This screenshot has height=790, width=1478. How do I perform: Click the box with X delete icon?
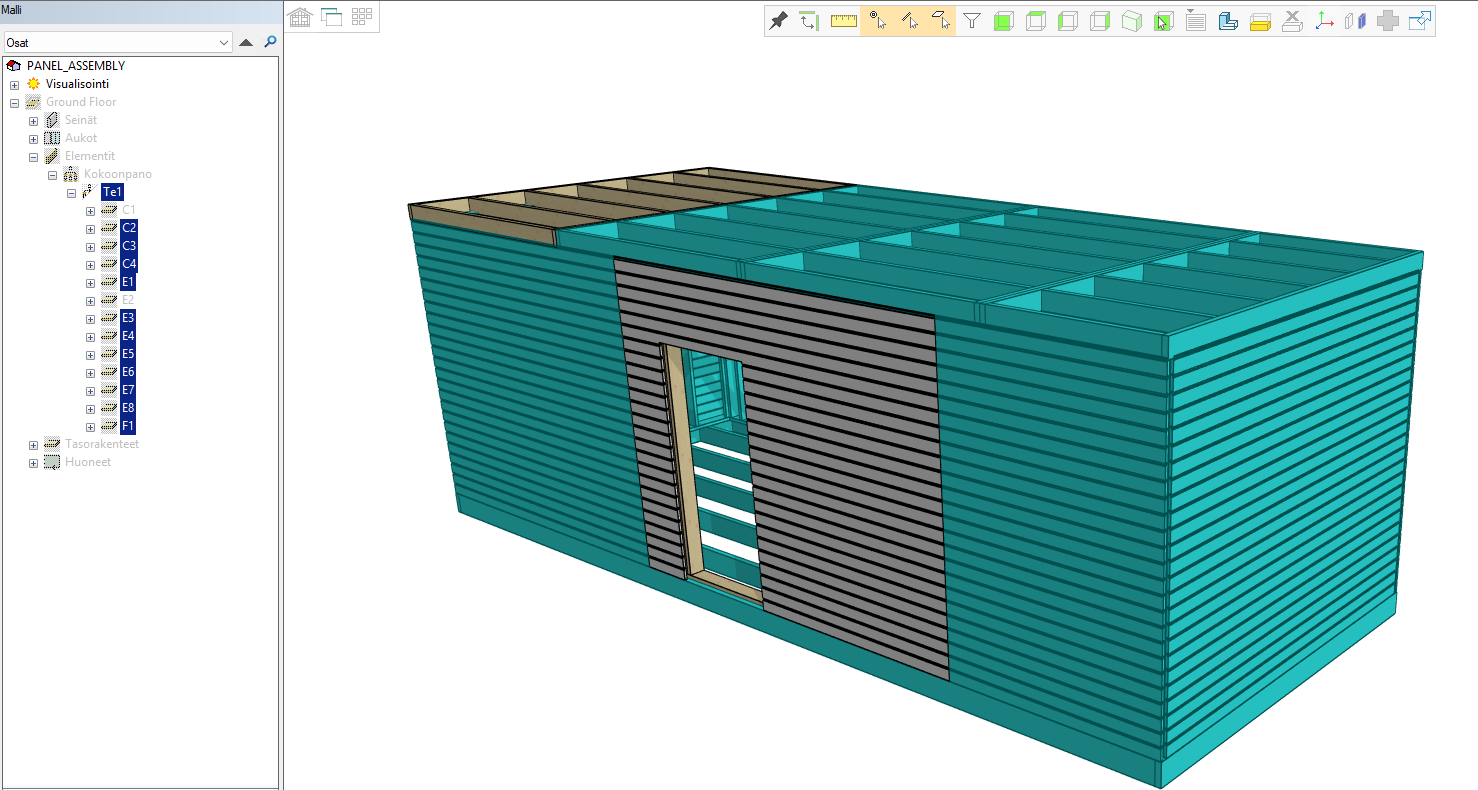[x=1292, y=21]
